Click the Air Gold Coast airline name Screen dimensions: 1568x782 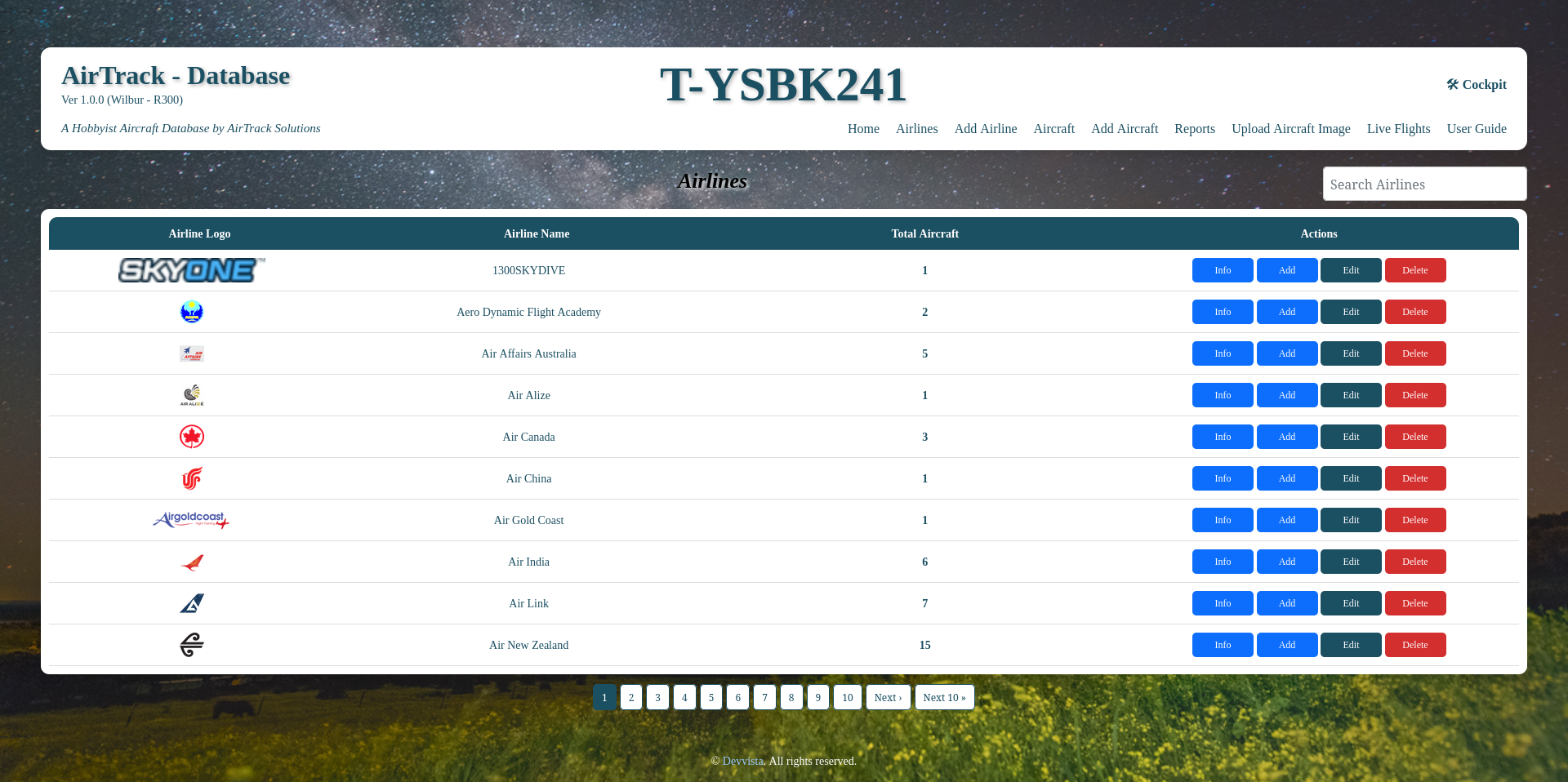[x=529, y=520]
